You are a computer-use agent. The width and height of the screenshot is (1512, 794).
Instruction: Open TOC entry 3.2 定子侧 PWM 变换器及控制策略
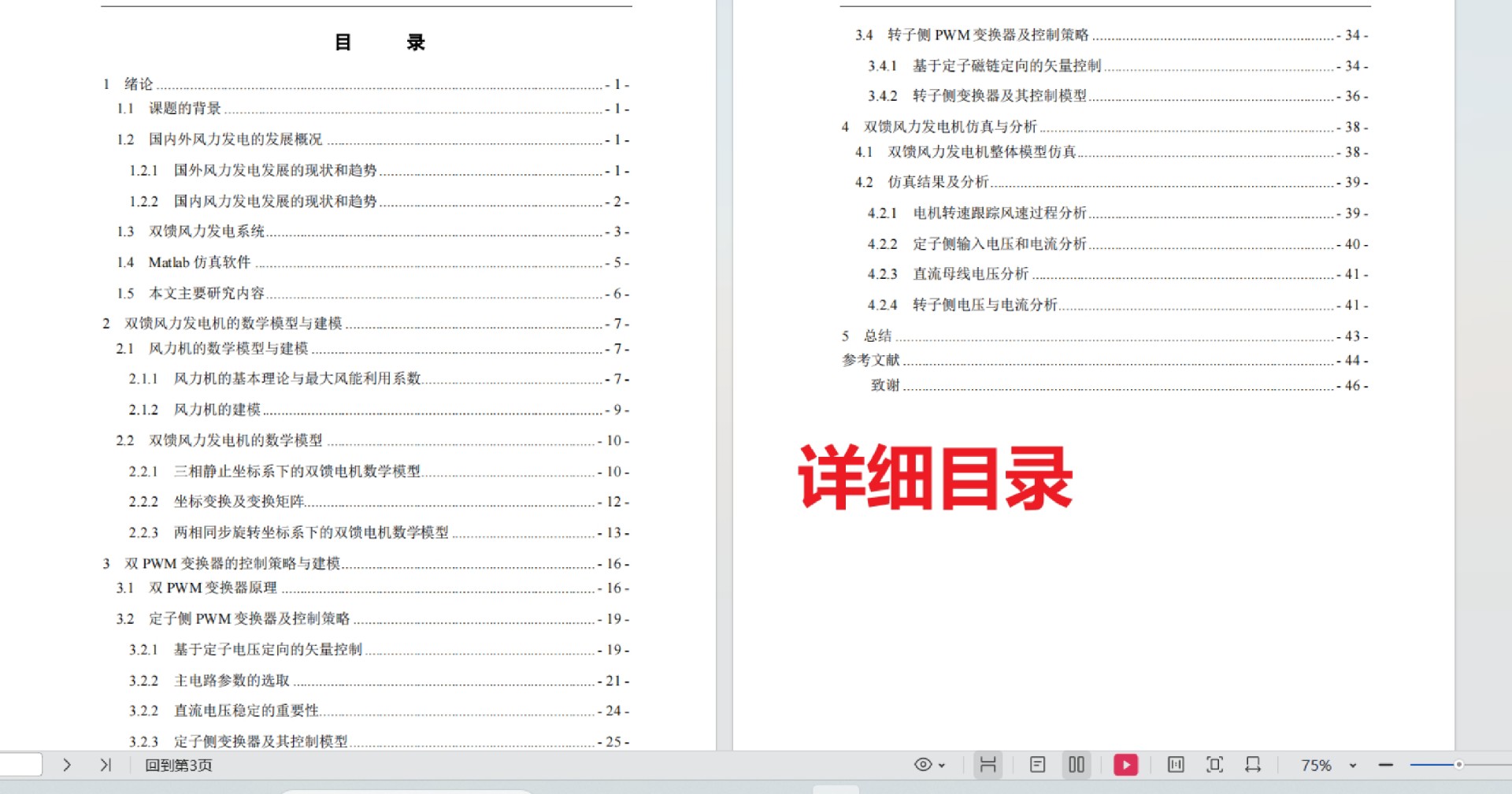click(373, 618)
